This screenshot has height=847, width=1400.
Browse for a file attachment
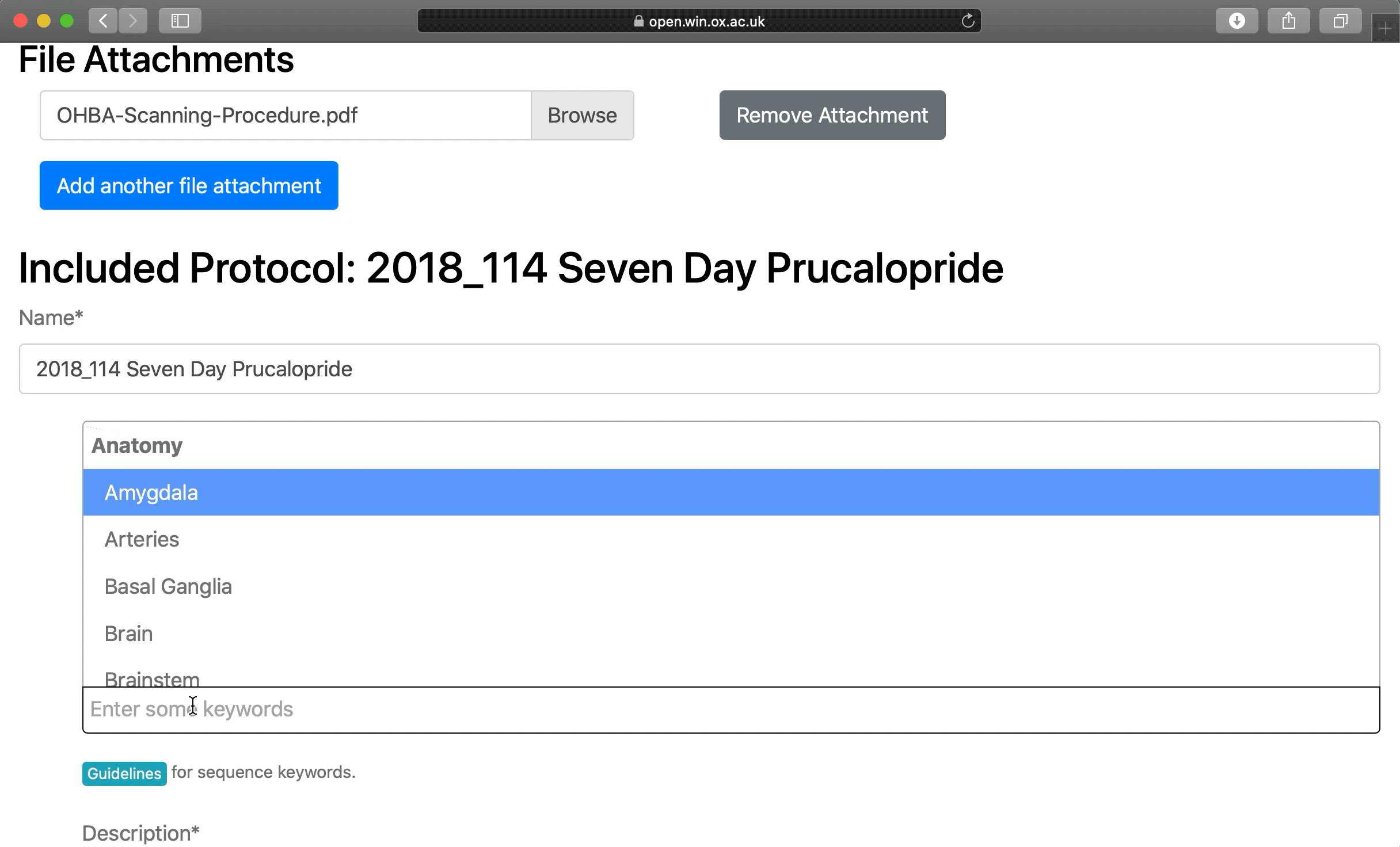(x=582, y=115)
